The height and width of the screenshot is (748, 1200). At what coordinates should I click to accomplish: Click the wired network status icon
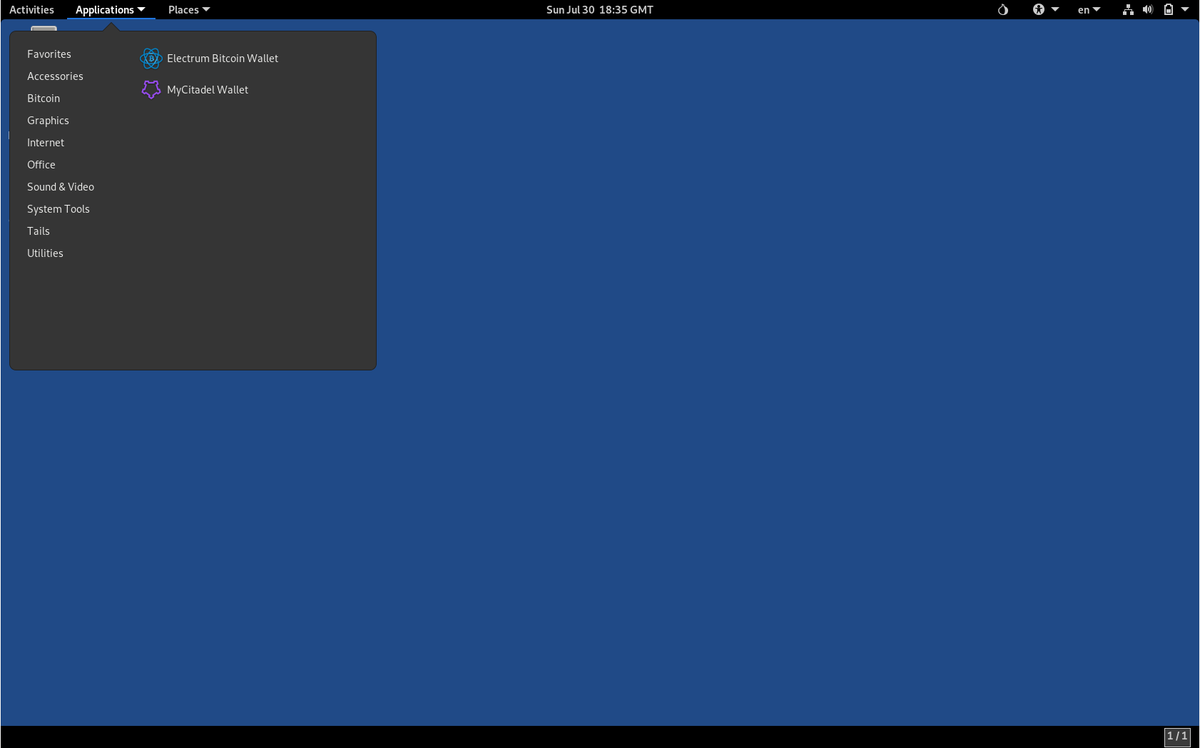click(1128, 10)
